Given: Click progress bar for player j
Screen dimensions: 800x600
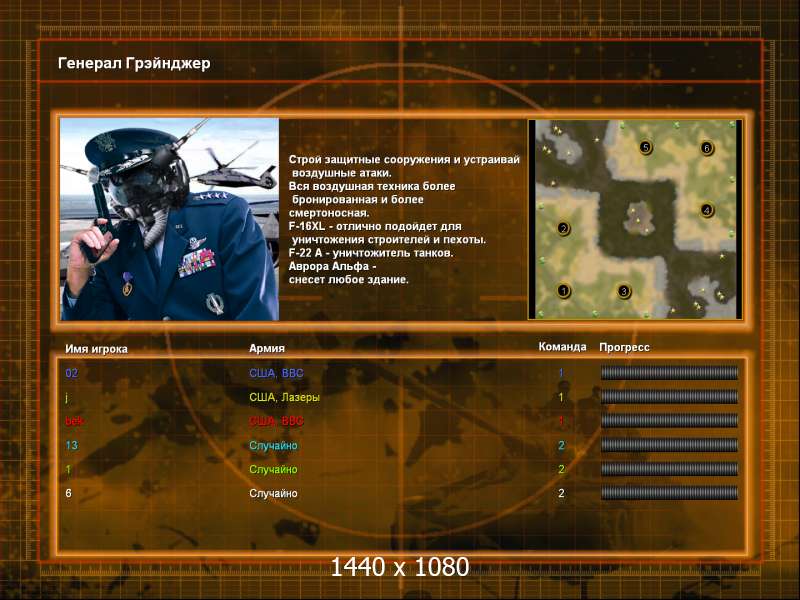Looking at the screenshot, I should click(x=669, y=396).
